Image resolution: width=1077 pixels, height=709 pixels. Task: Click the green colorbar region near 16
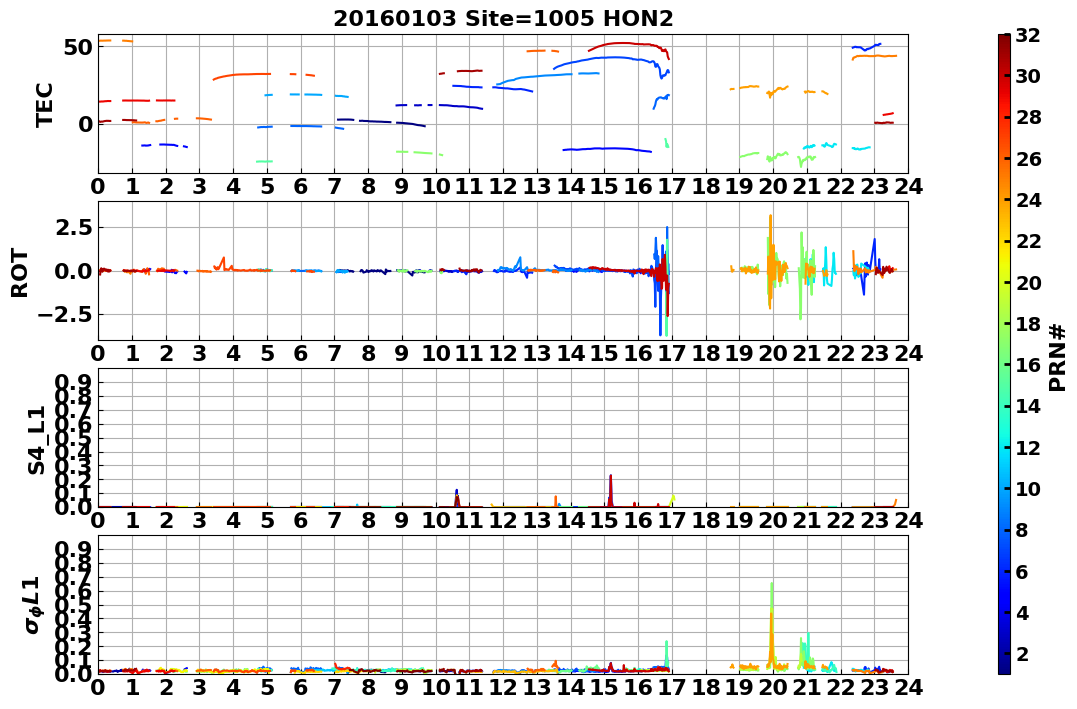(1004, 365)
